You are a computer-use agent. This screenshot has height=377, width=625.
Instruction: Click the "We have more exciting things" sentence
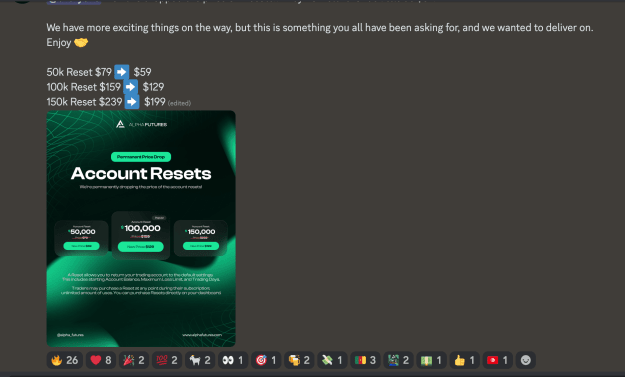(320, 27)
